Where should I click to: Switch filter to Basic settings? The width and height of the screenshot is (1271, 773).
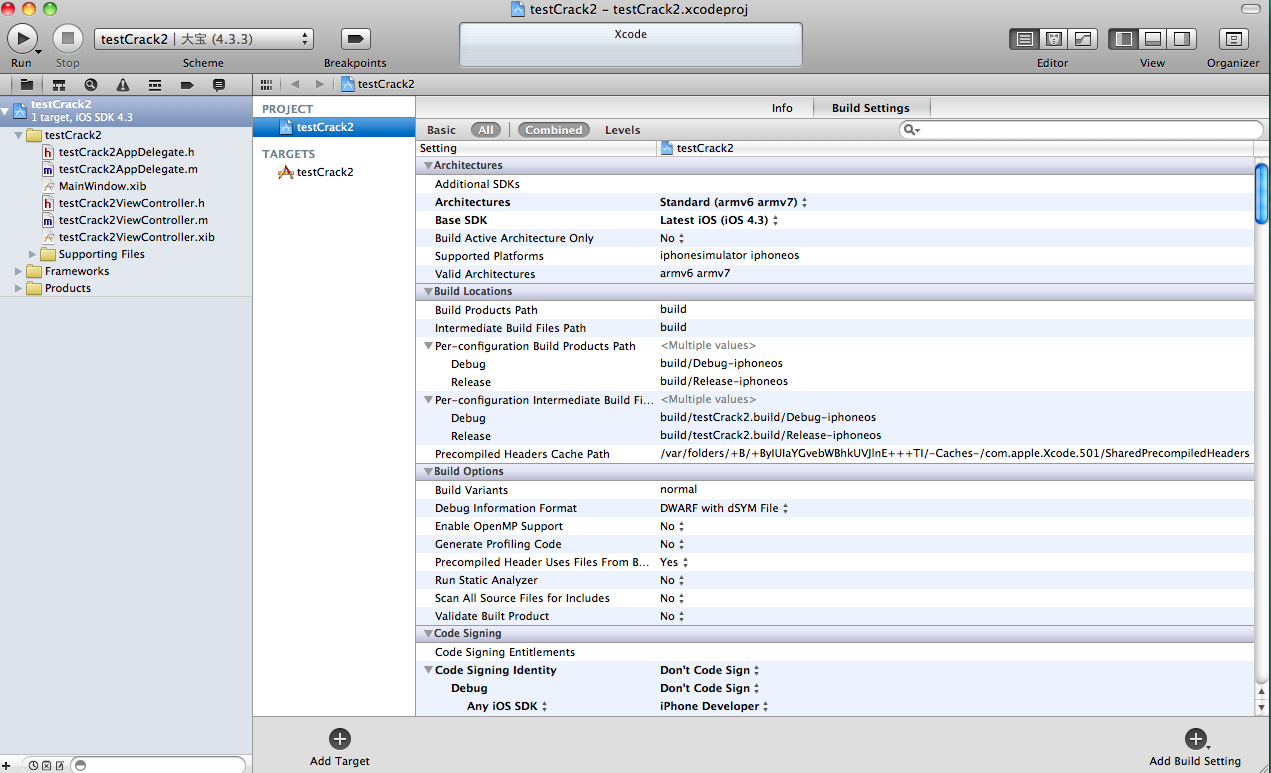[441, 130]
